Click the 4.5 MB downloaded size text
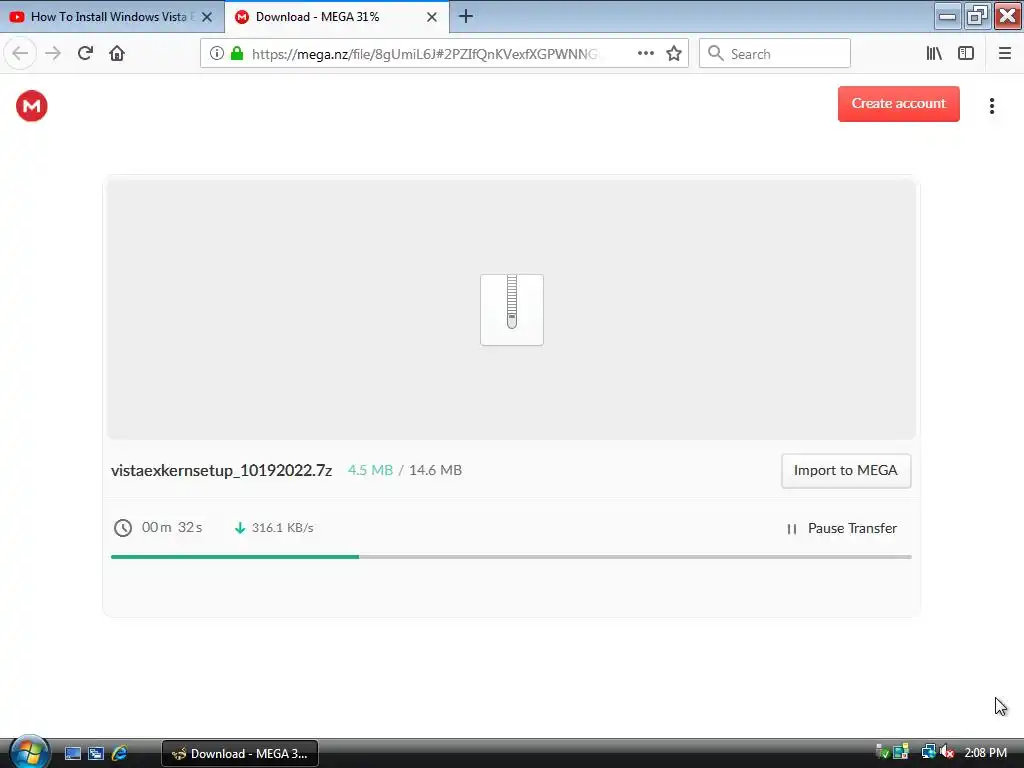Viewport: 1024px width, 768px height. [x=370, y=470]
